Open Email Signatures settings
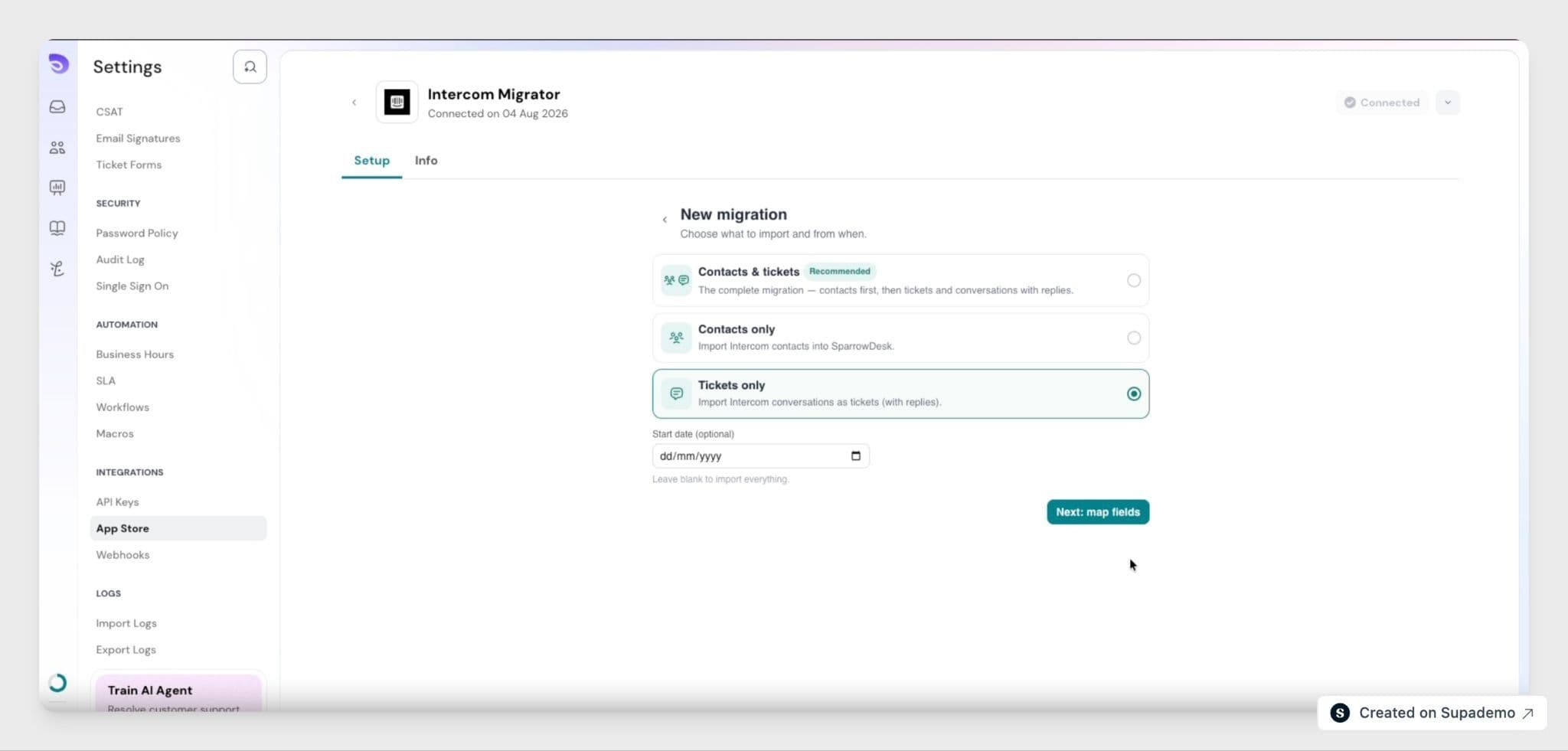1568x751 pixels. pos(138,139)
